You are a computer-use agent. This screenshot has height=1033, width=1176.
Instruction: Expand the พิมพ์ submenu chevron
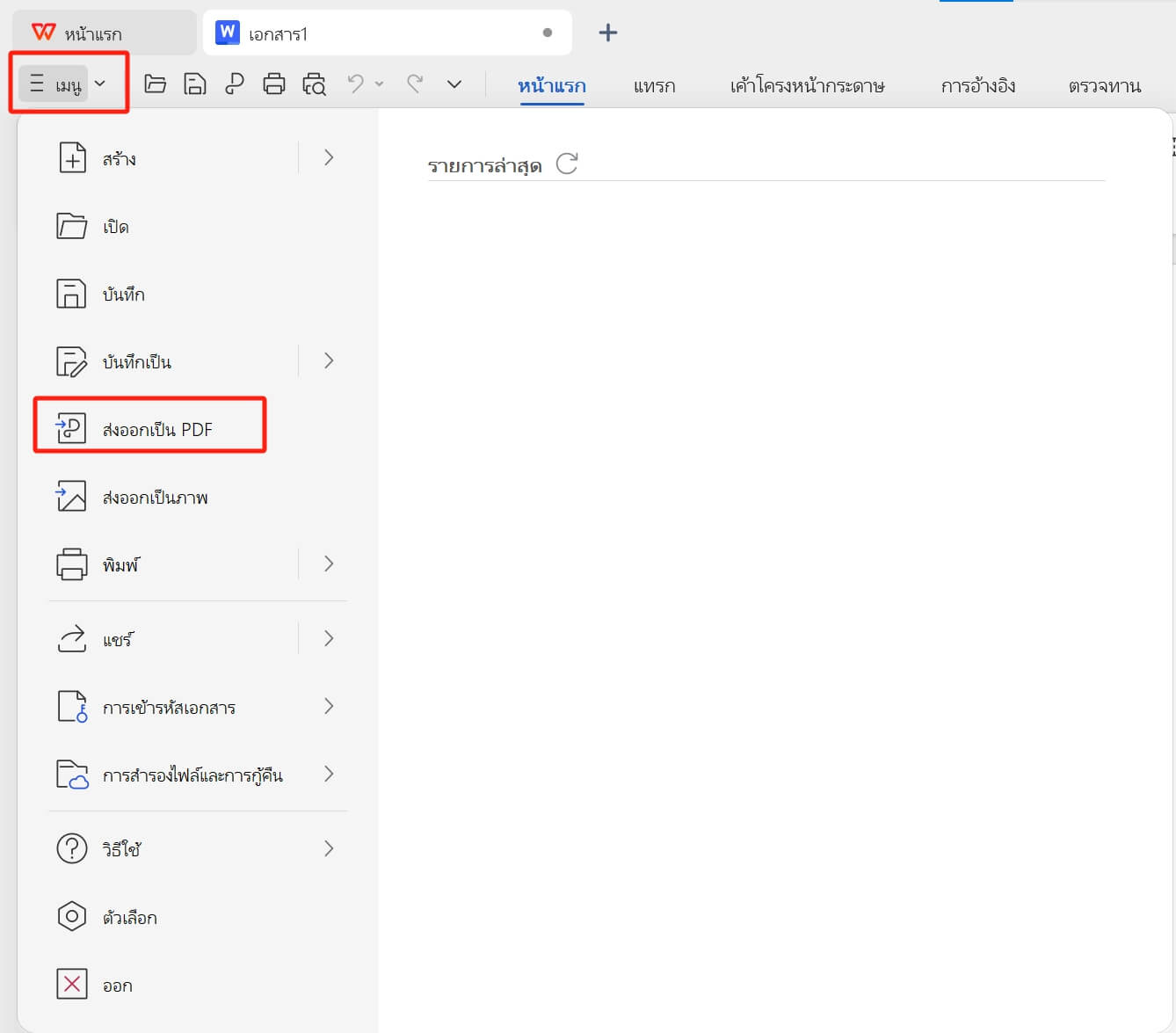tap(329, 564)
